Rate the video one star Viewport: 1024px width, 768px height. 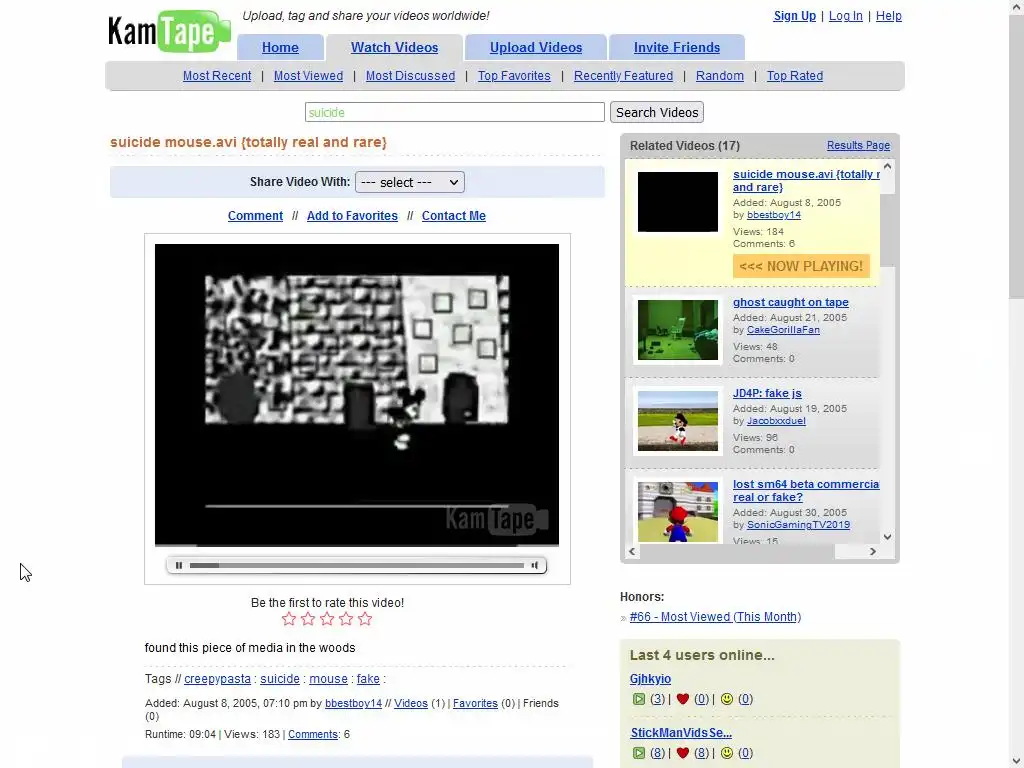click(x=289, y=619)
